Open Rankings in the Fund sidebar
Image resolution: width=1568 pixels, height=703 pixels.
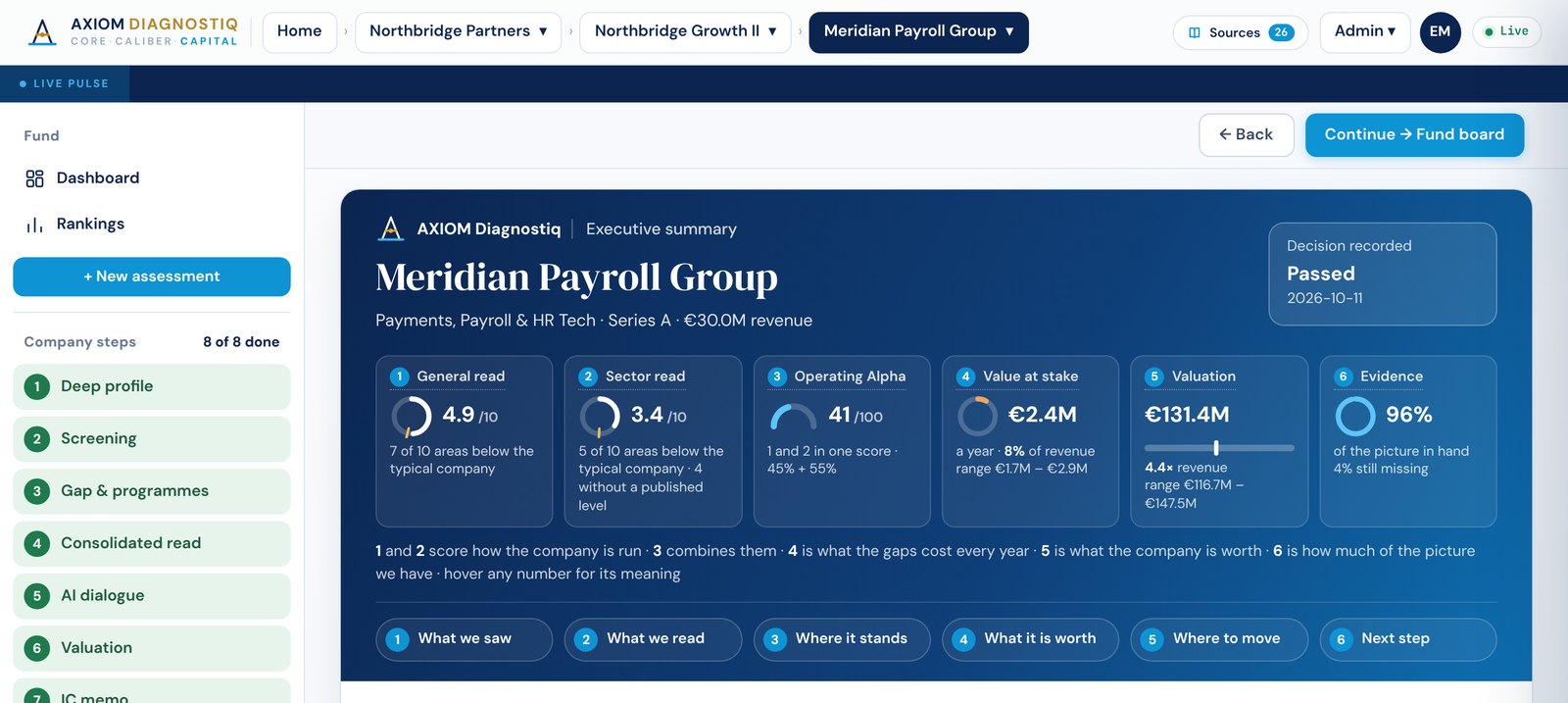coord(152,225)
